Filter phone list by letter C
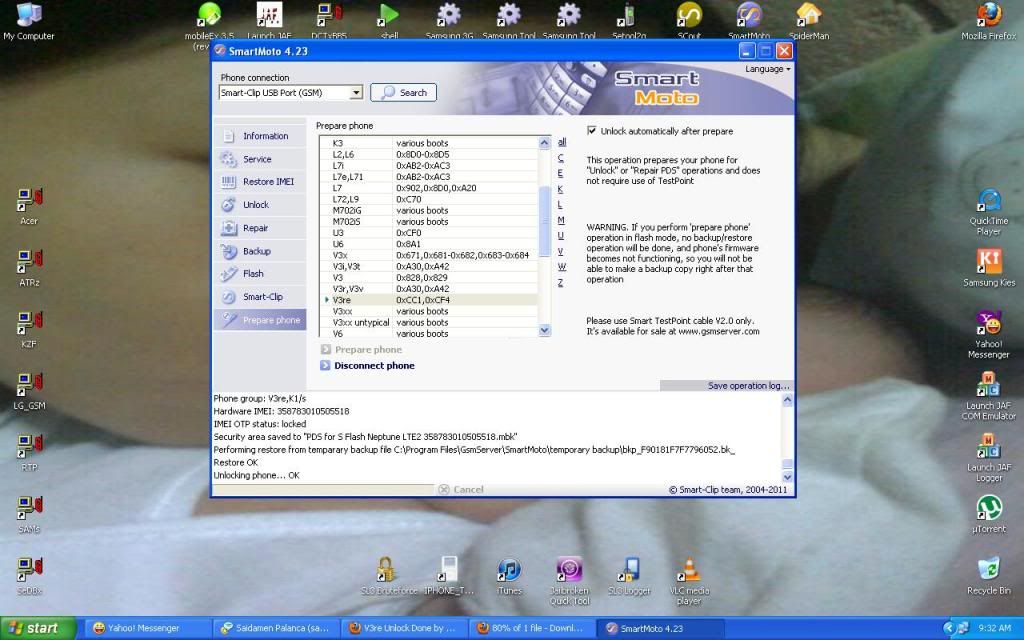The width and height of the screenshot is (1024, 640). tap(560, 158)
